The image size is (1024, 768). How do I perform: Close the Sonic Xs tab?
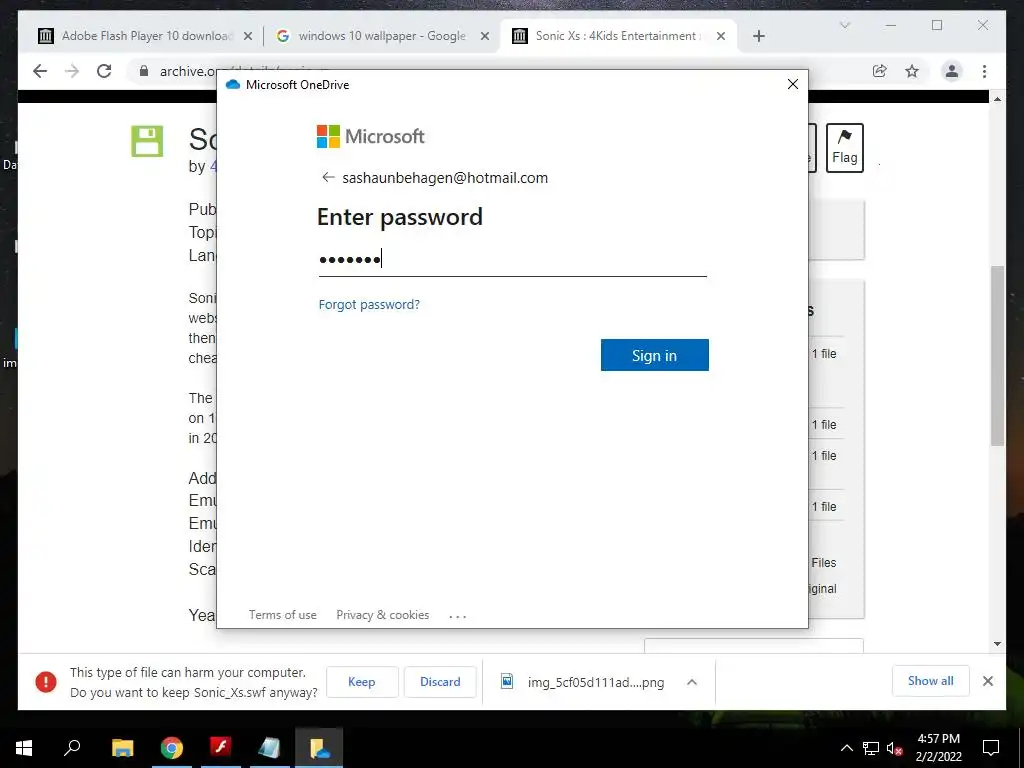click(720, 37)
